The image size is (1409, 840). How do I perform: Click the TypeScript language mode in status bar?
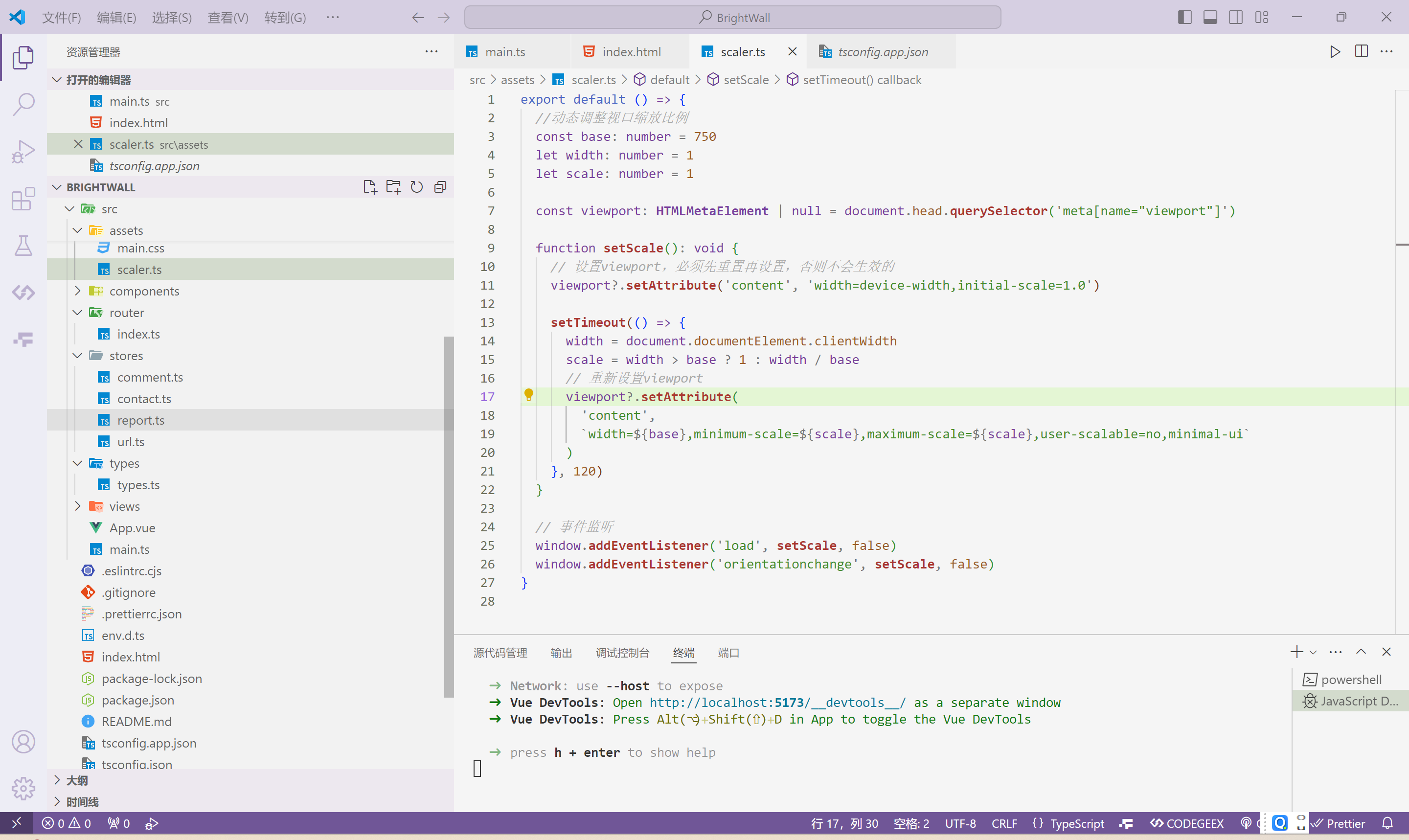(1076, 823)
